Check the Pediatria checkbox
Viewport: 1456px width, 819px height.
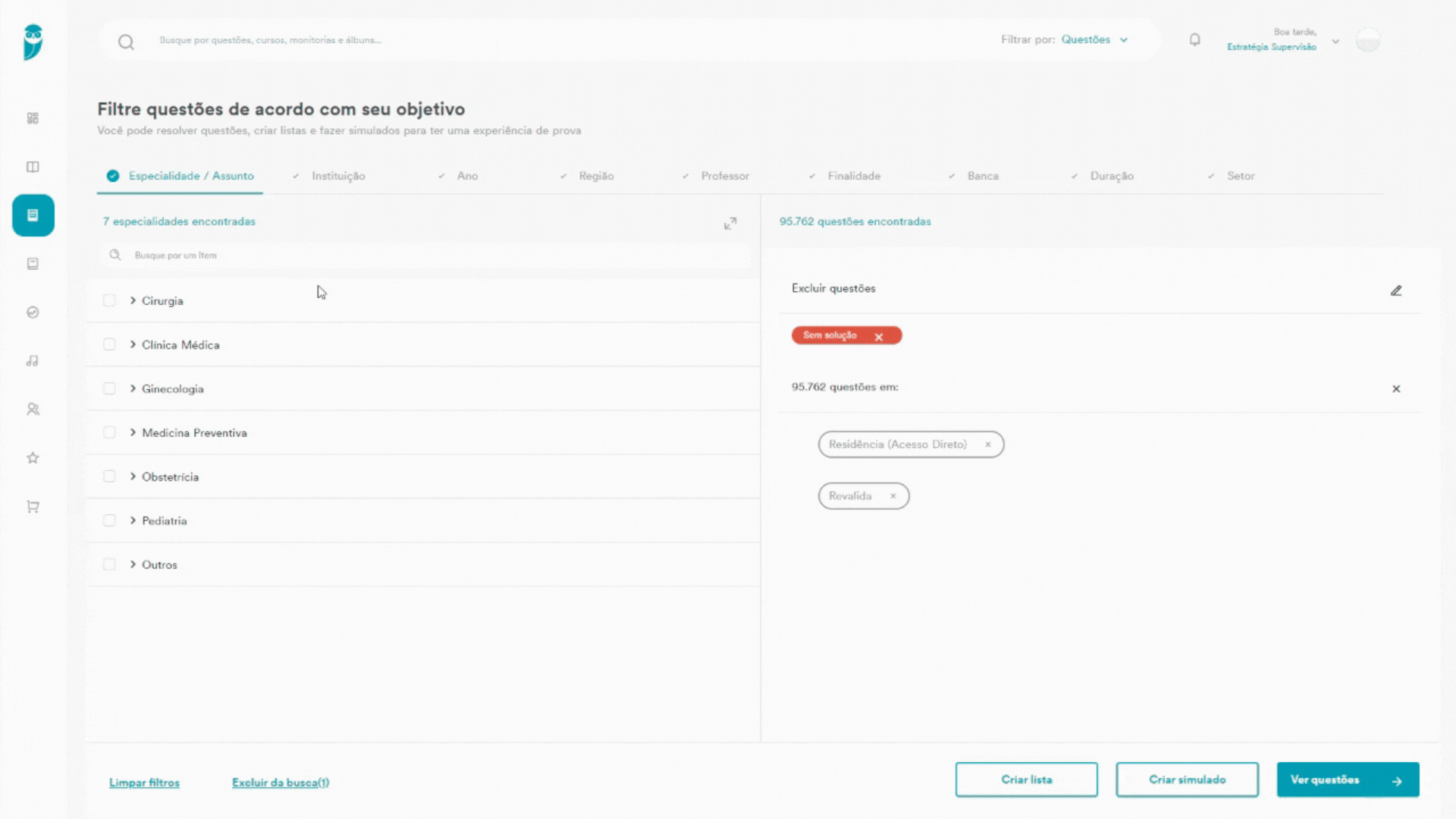pyautogui.click(x=109, y=520)
